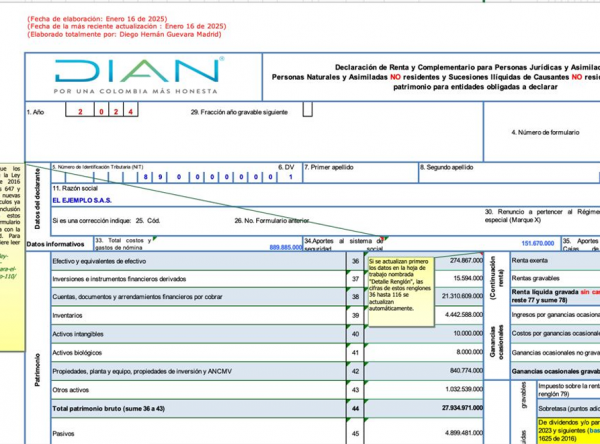Click the line number 44 cell
The height and width of the screenshot is (444, 600).
pyautogui.click(x=355, y=409)
